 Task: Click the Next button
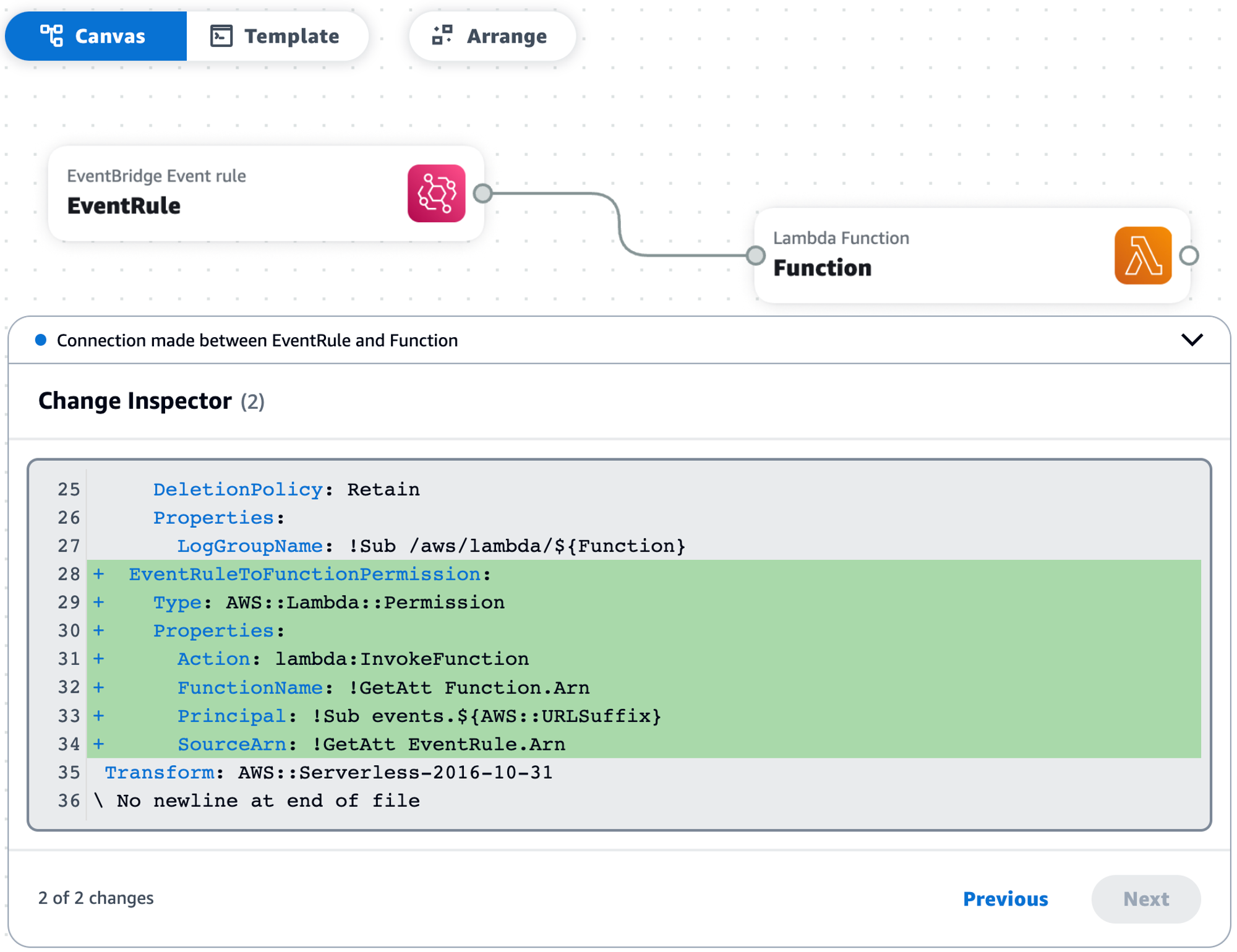point(1145,899)
